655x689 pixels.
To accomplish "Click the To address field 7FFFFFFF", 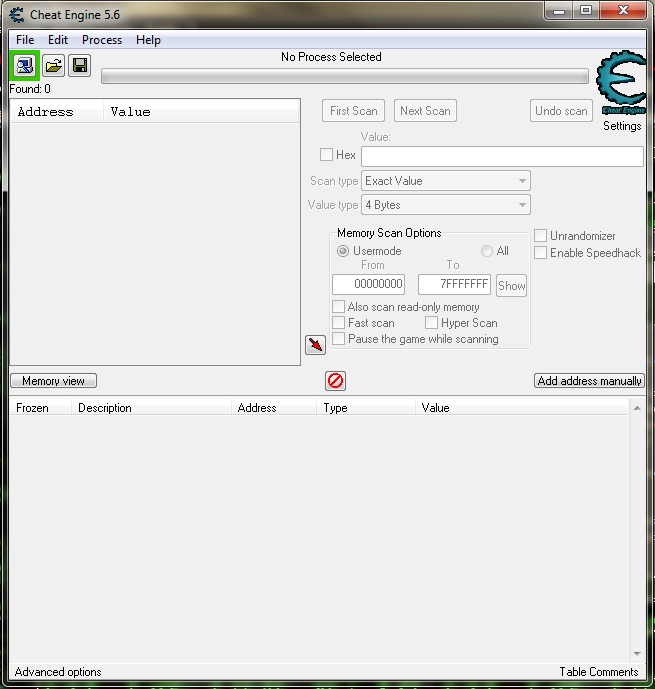I will (454, 284).
